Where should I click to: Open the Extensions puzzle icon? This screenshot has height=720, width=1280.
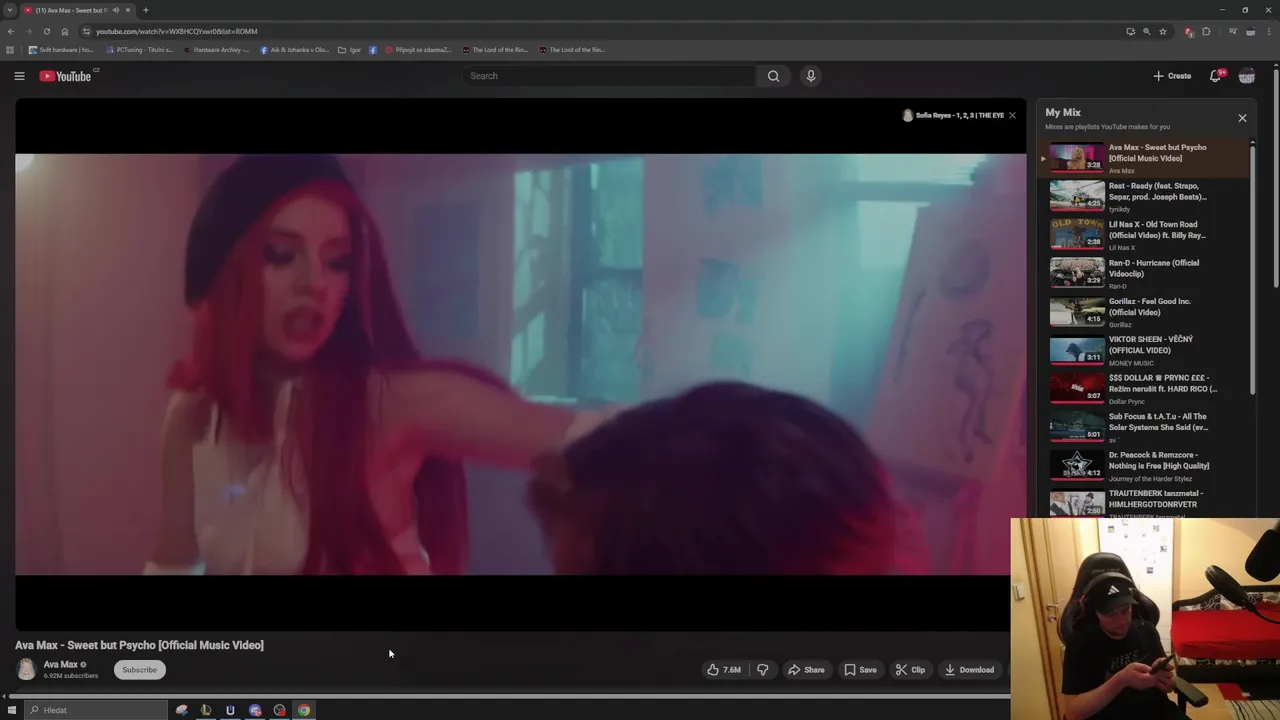click(1206, 31)
